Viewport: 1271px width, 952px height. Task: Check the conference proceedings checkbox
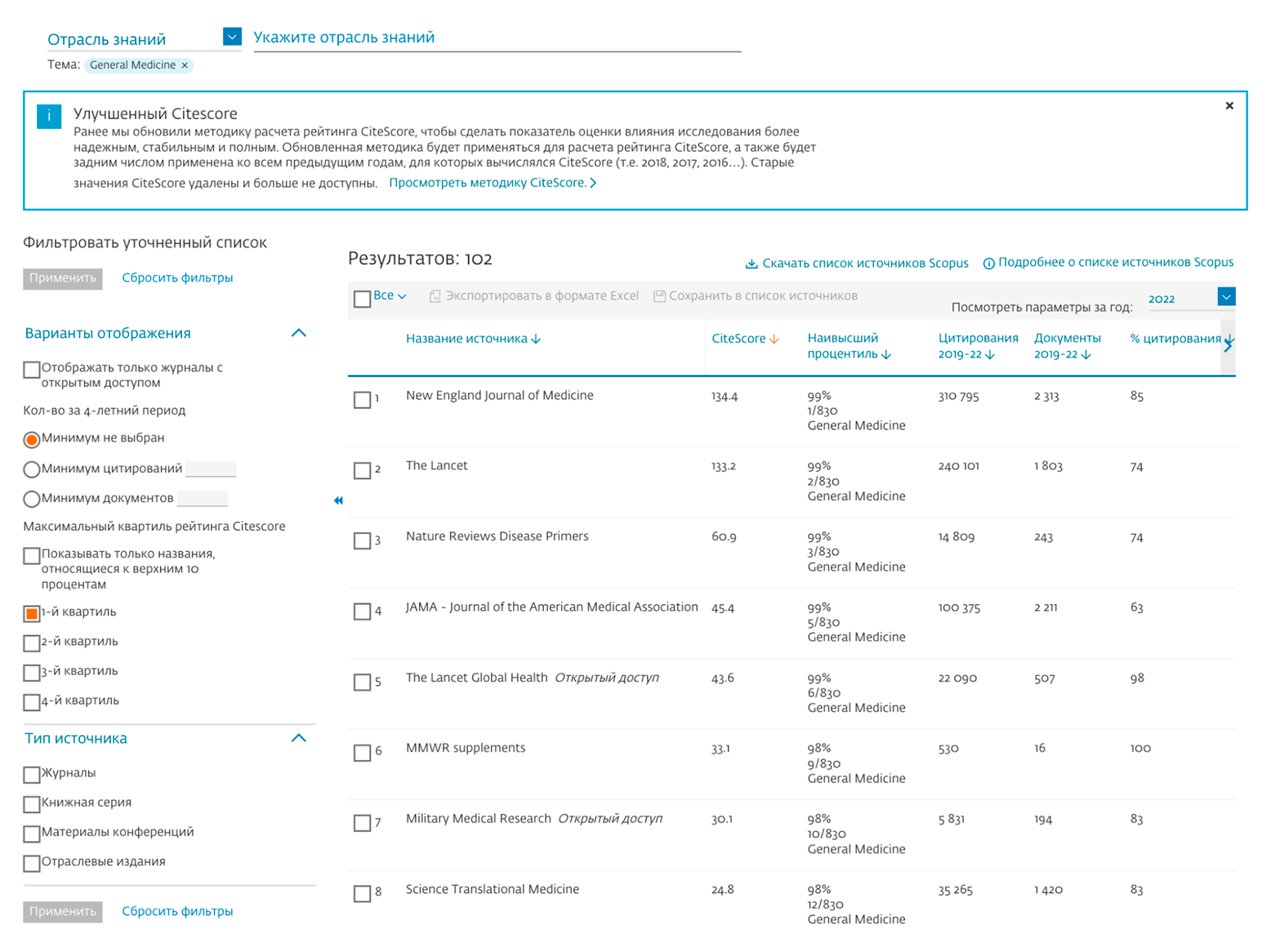coord(32,834)
